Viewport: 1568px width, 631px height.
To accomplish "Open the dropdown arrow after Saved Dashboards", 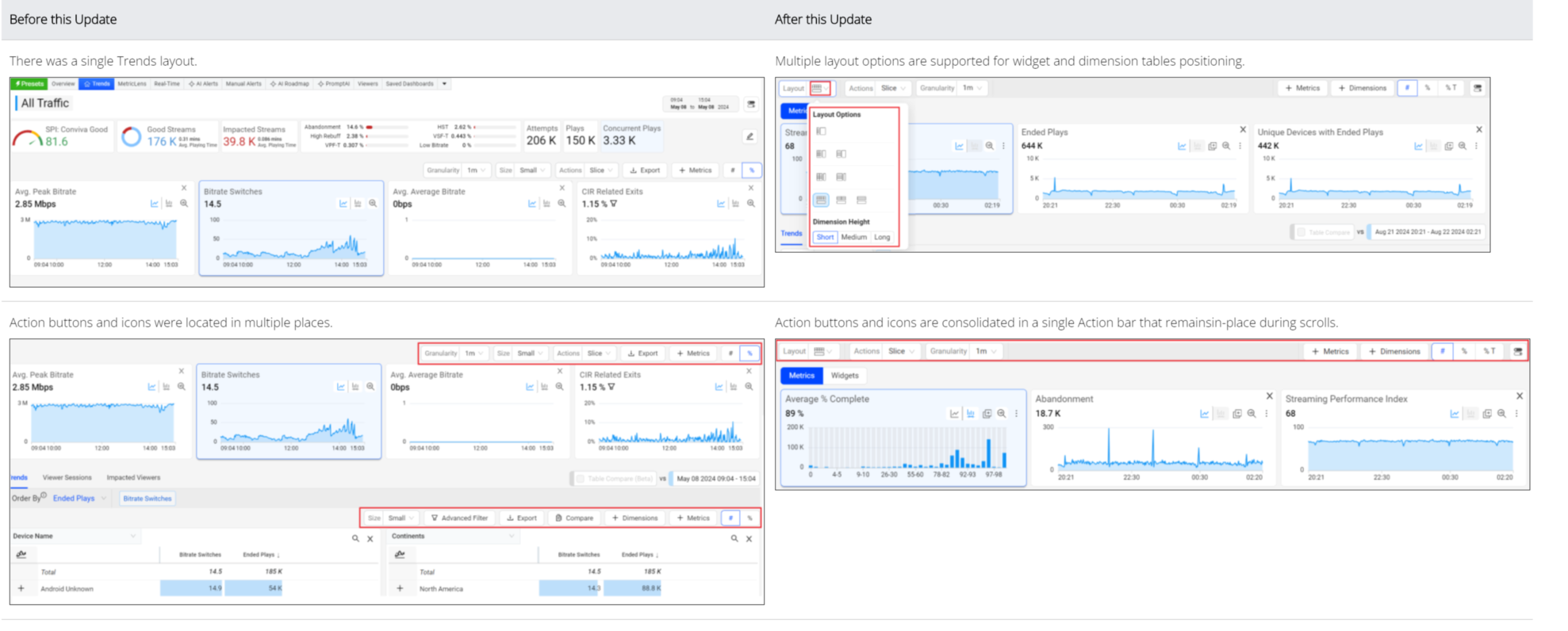I will pos(444,83).
